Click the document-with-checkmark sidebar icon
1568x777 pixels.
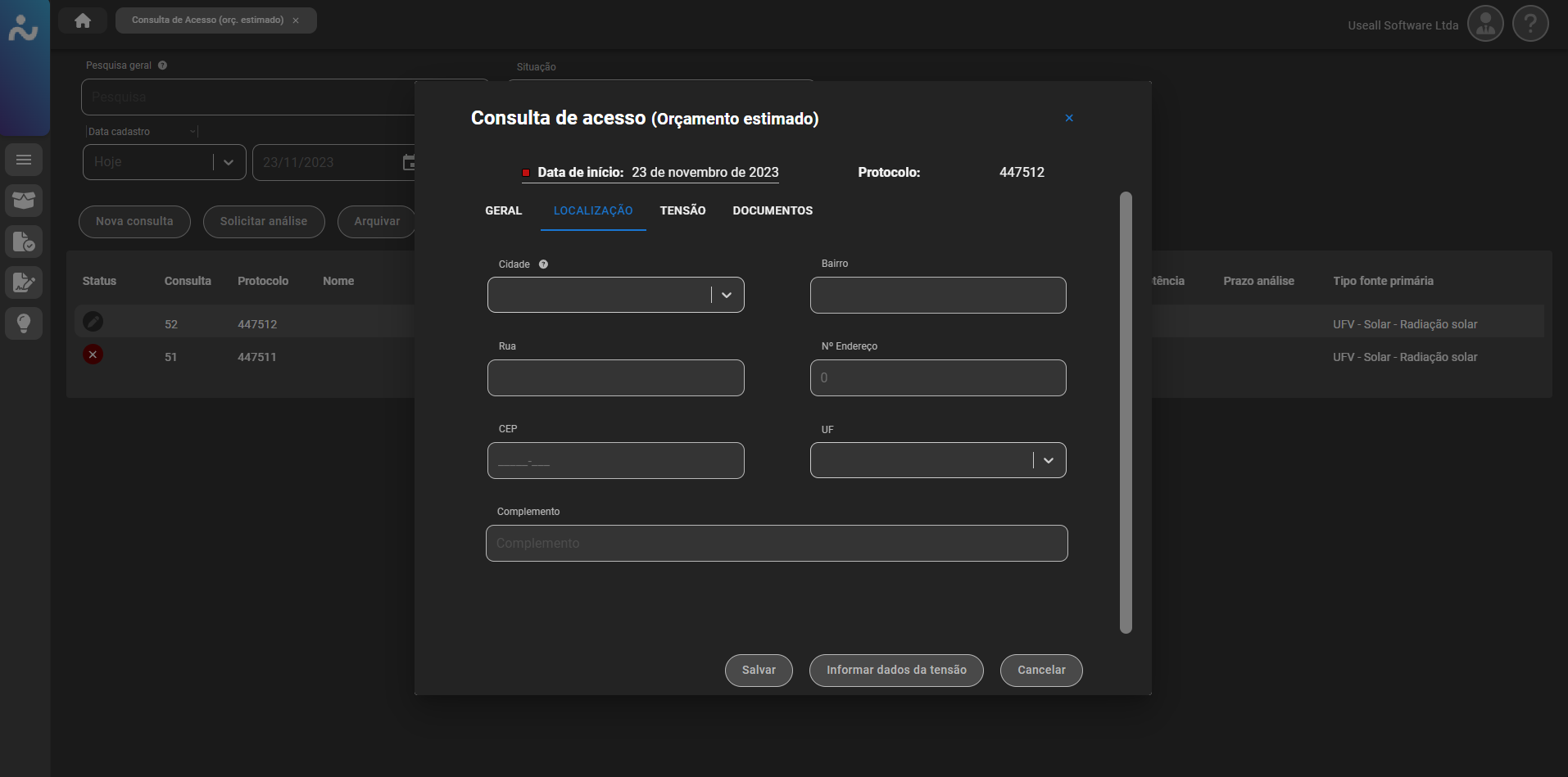(x=24, y=242)
